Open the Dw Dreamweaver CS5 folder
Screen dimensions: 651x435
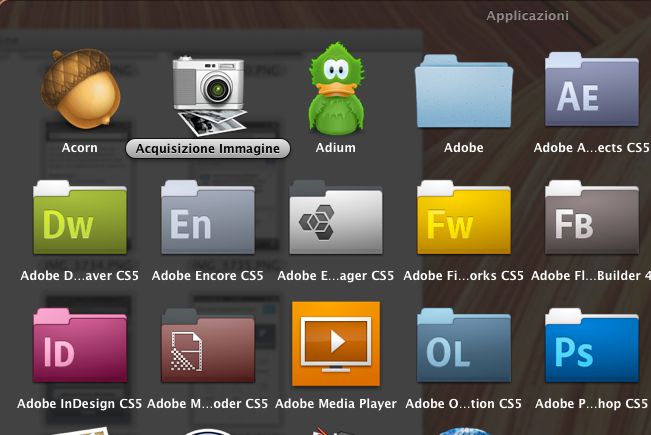pos(80,217)
